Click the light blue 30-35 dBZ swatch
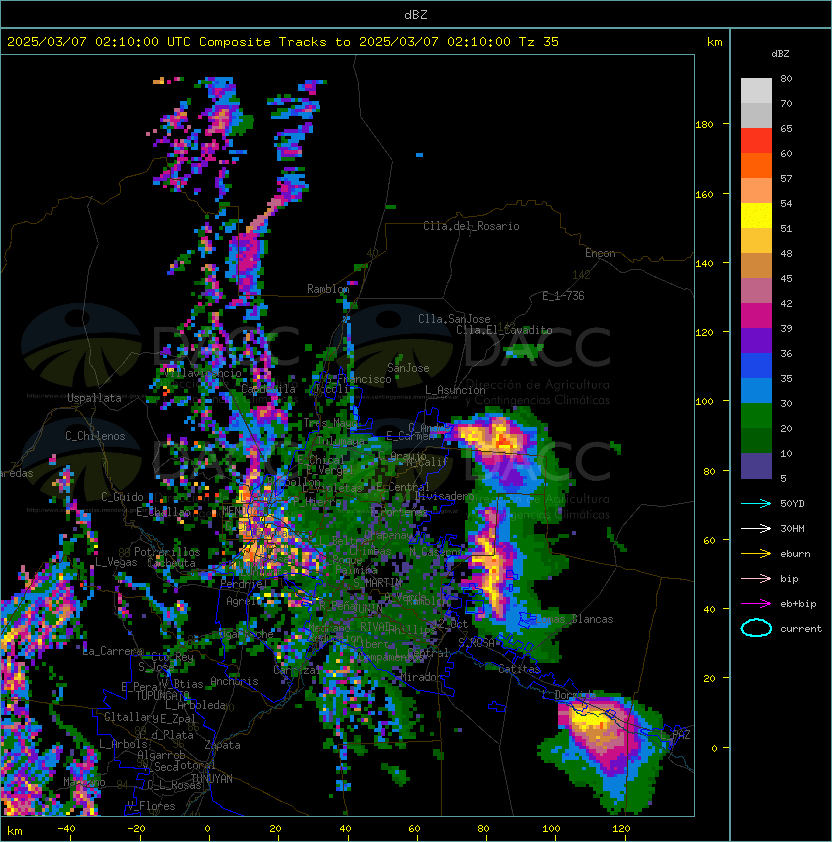832x842 pixels. 756,391
